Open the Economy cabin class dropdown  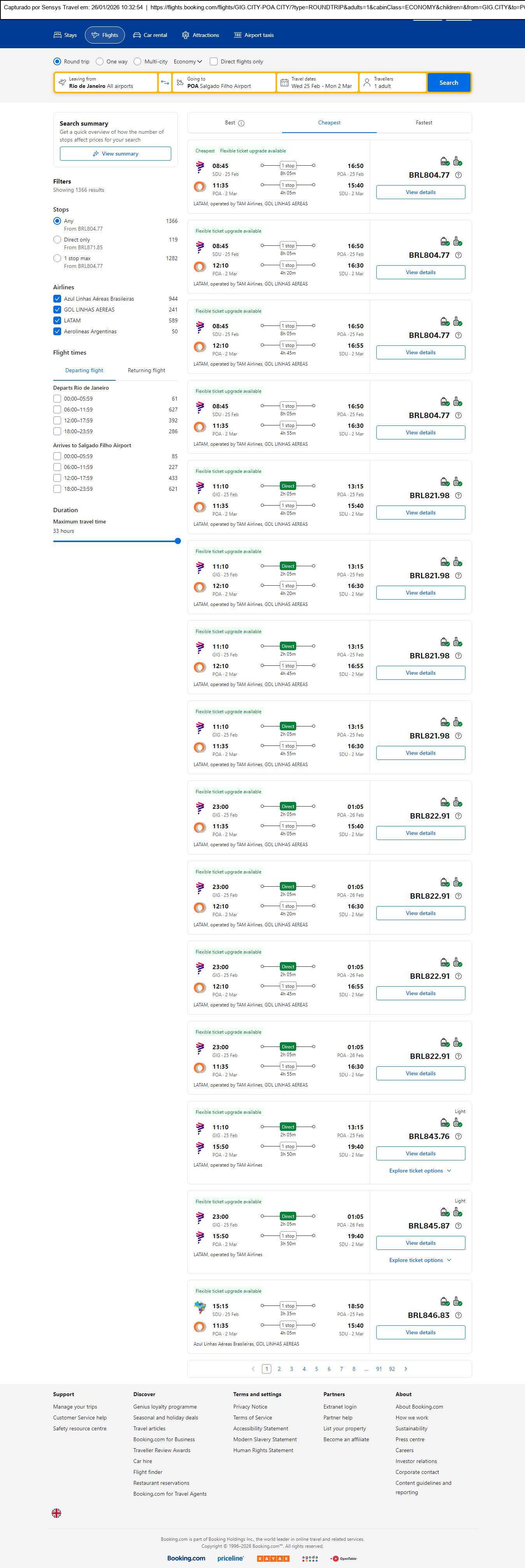[x=188, y=61]
